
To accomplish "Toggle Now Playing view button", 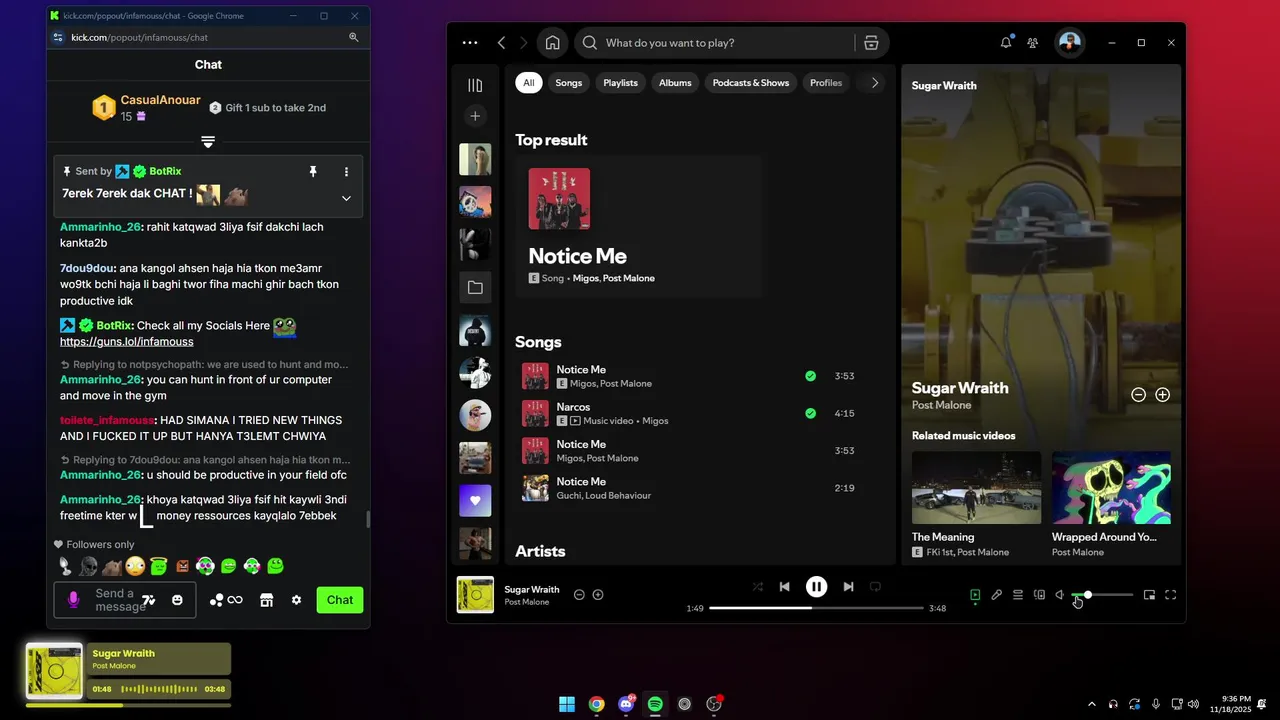I will (x=975, y=595).
